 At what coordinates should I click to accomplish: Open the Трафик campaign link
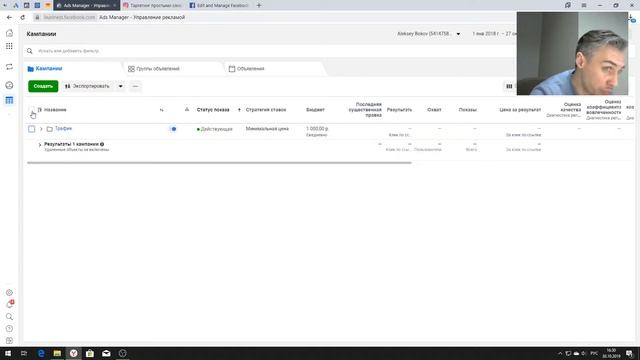[63, 129]
